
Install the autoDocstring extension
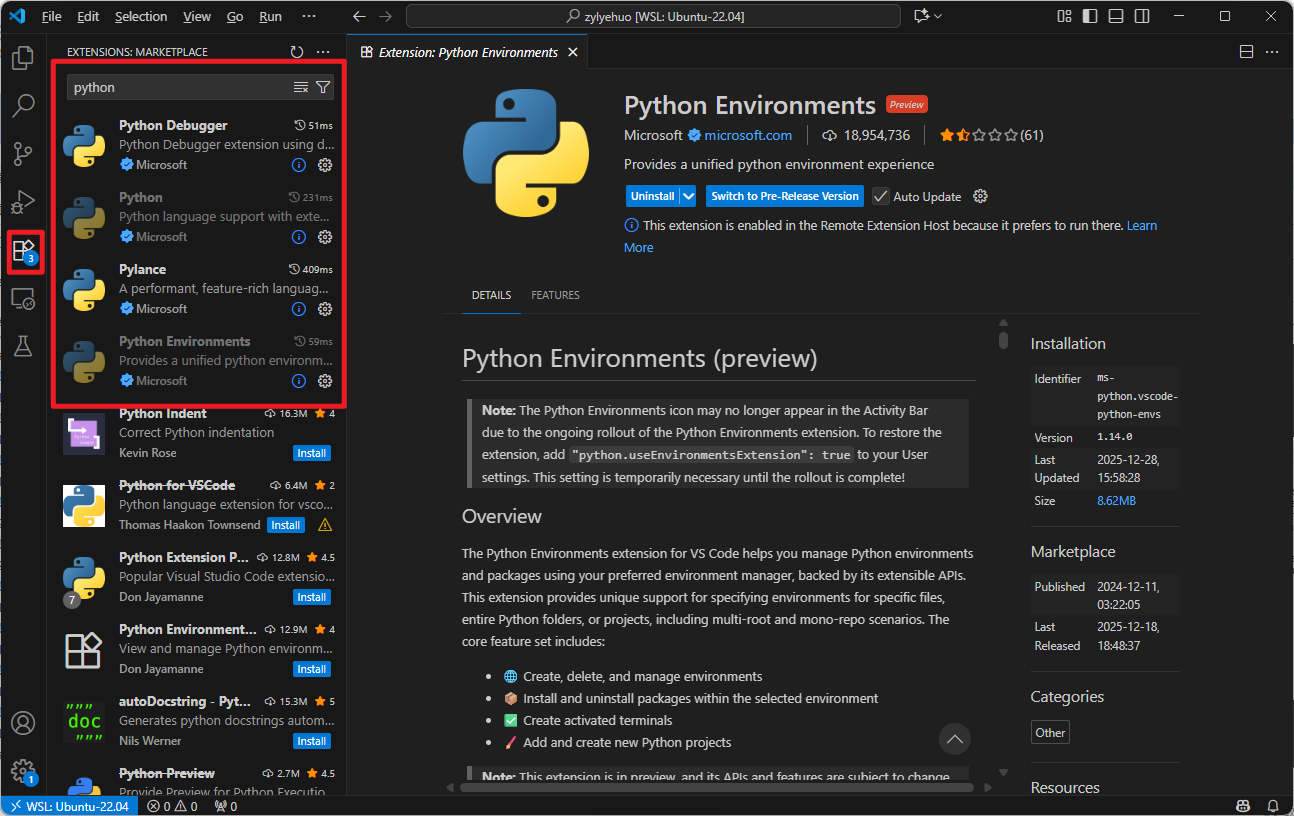[x=312, y=741]
